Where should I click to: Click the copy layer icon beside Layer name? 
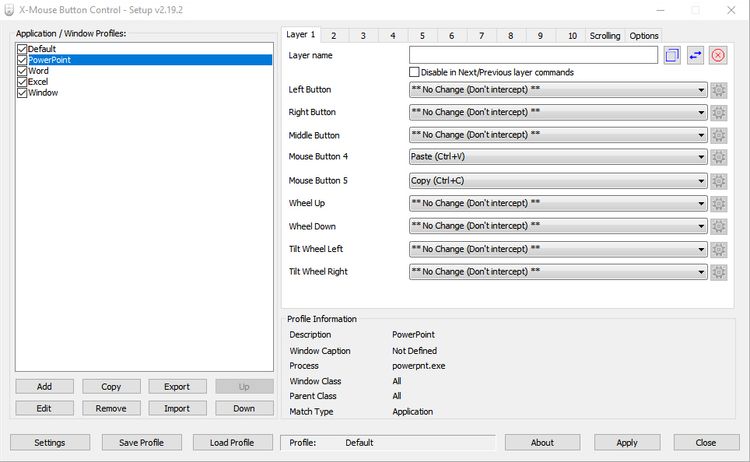[672, 55]
